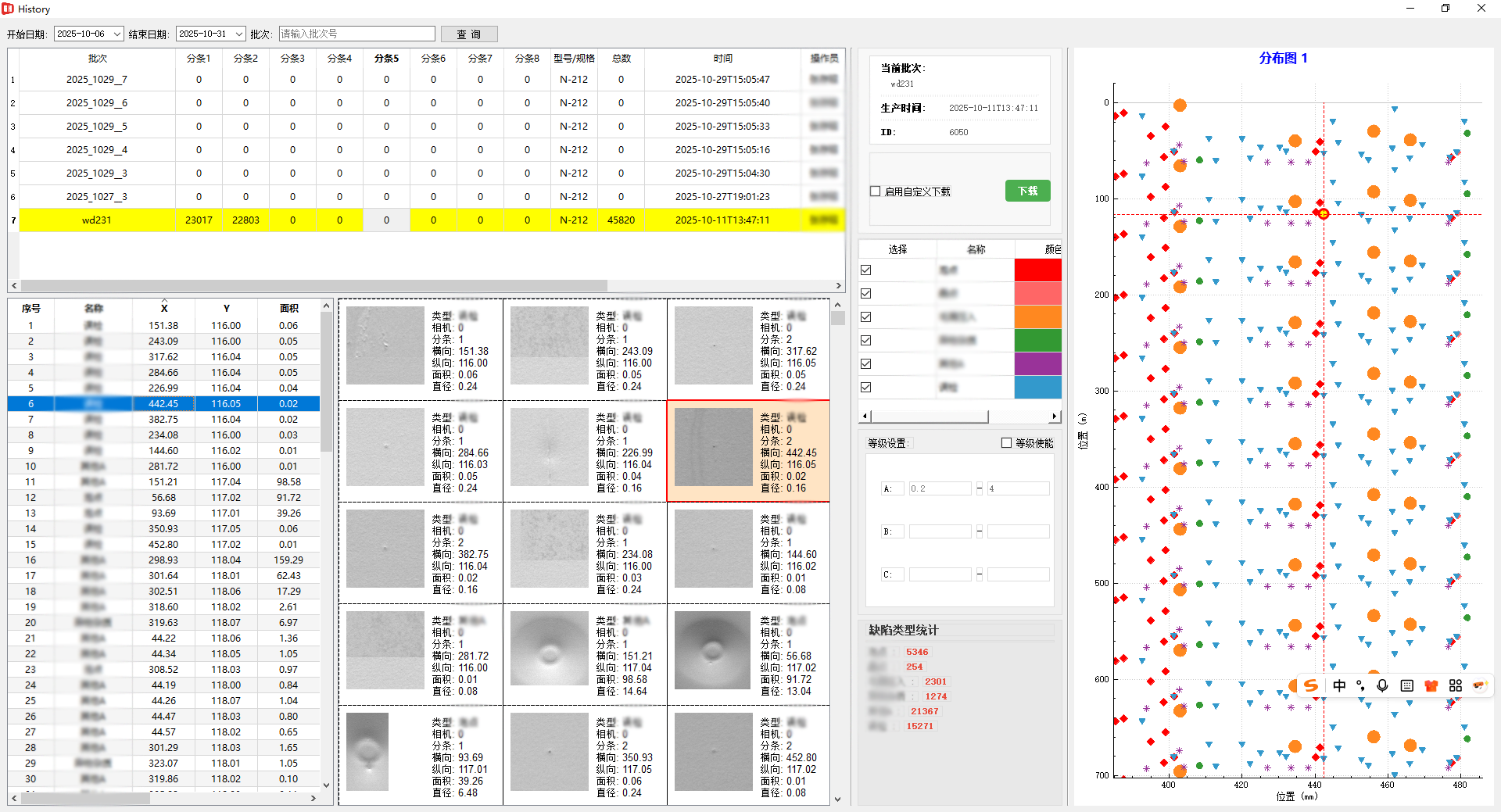Click the Sogou input method logo icon
This screenshot has height=812, width=1501.
1311,685
